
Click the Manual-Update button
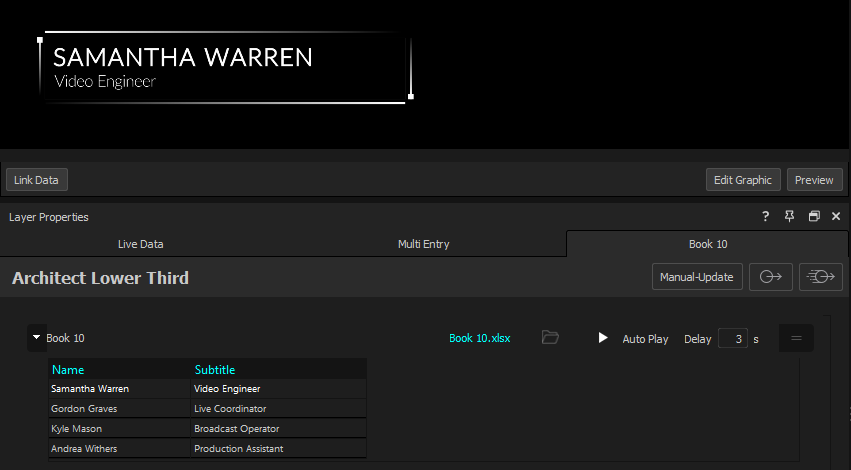click(x=697, y=277)
